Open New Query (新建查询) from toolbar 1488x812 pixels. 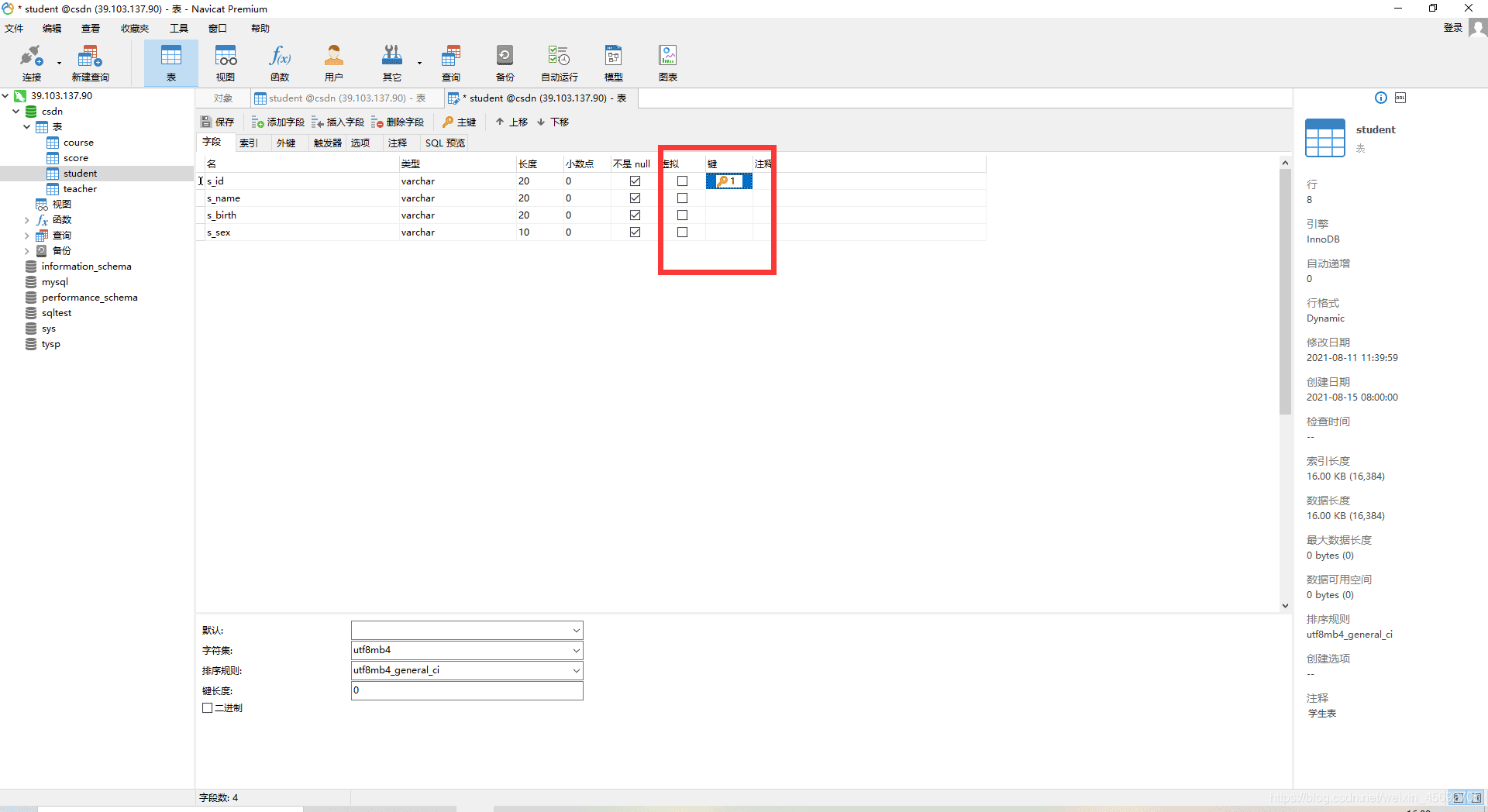tap(90, 63)
